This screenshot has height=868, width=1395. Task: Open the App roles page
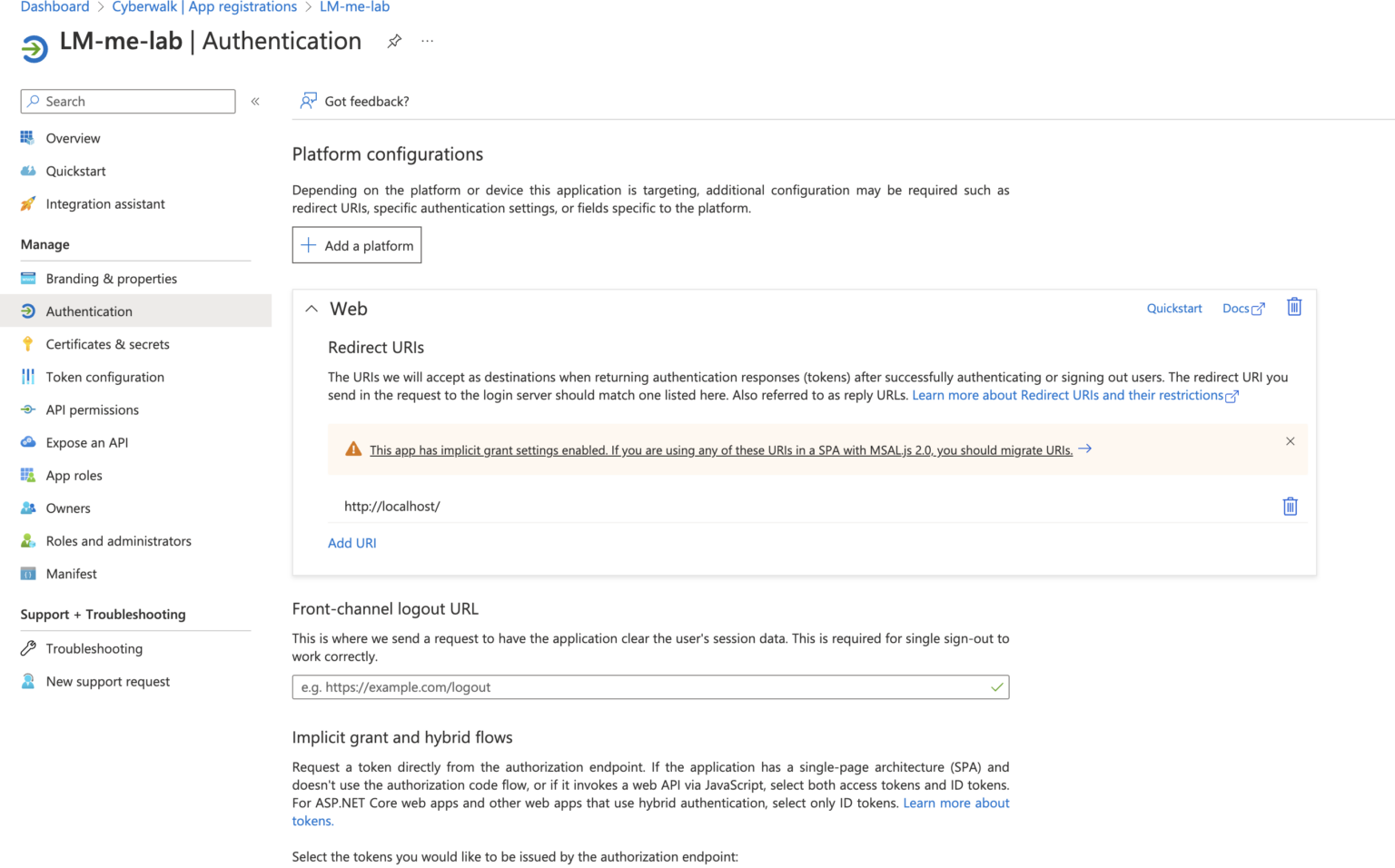tap(74, 475)
